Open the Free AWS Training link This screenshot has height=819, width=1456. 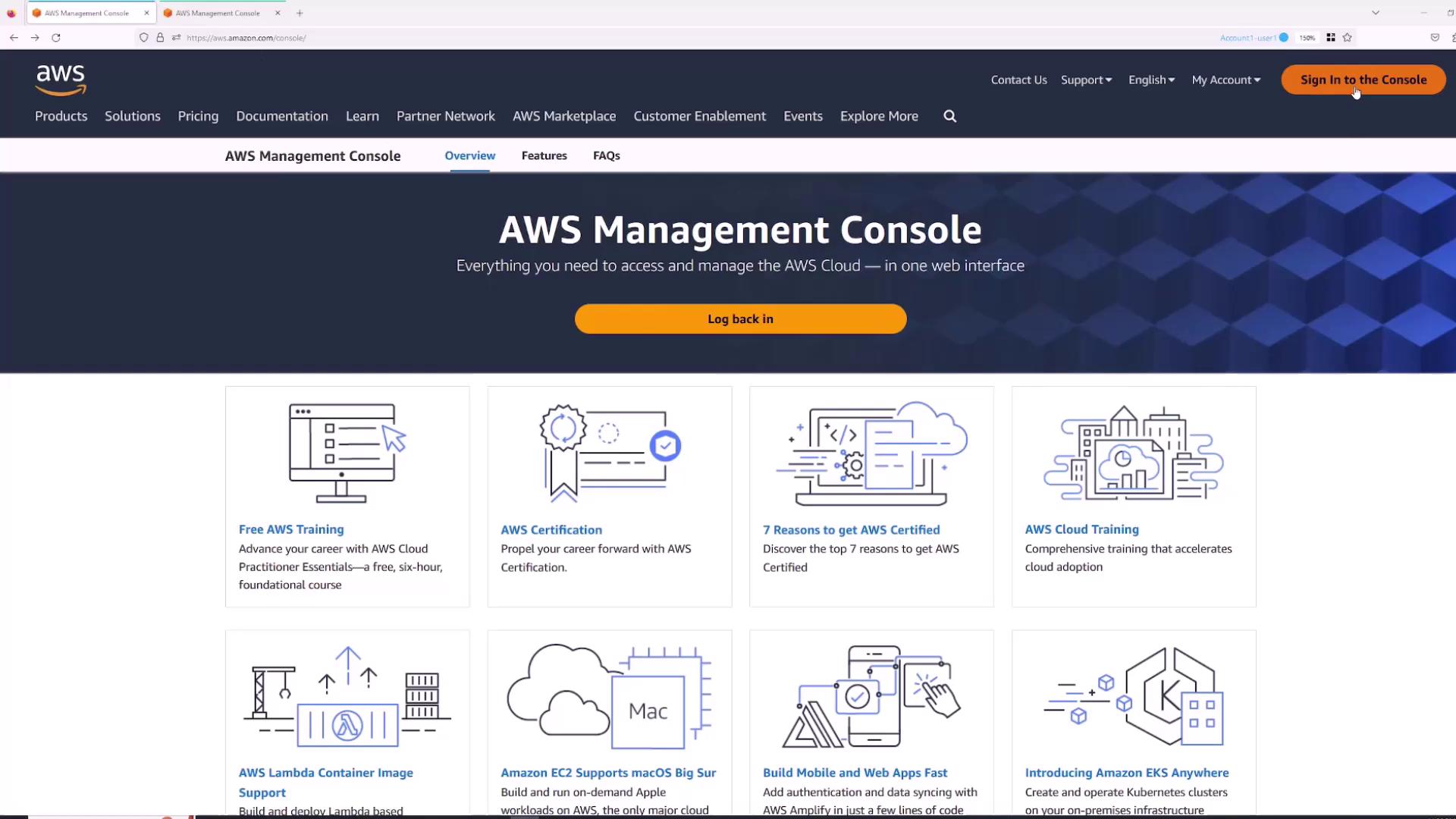click(x=291, y=529)
